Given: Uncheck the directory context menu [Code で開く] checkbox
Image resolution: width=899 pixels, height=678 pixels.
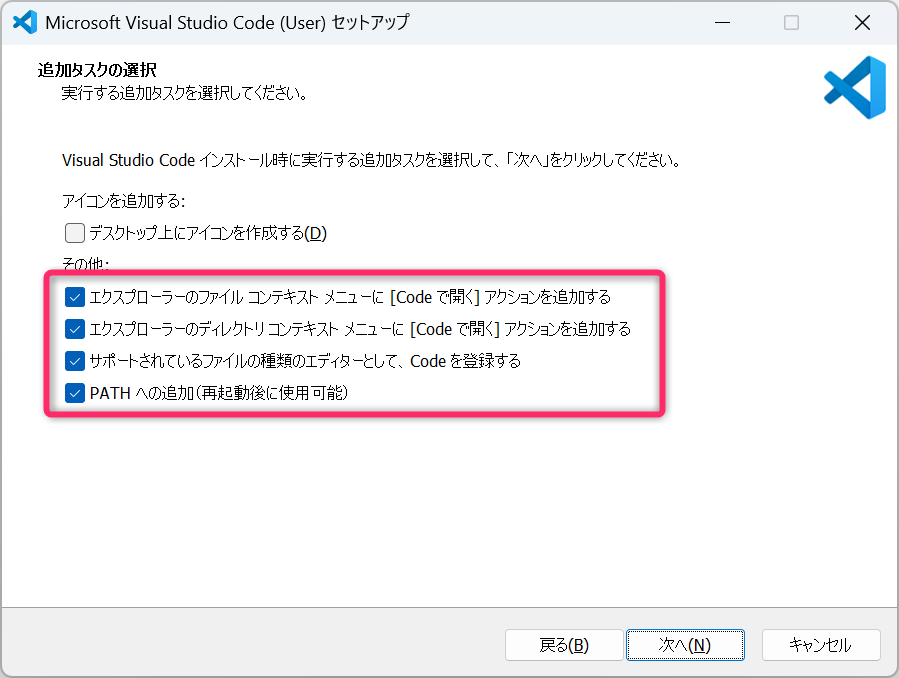Looking at the screenshot, I should 75,329.
